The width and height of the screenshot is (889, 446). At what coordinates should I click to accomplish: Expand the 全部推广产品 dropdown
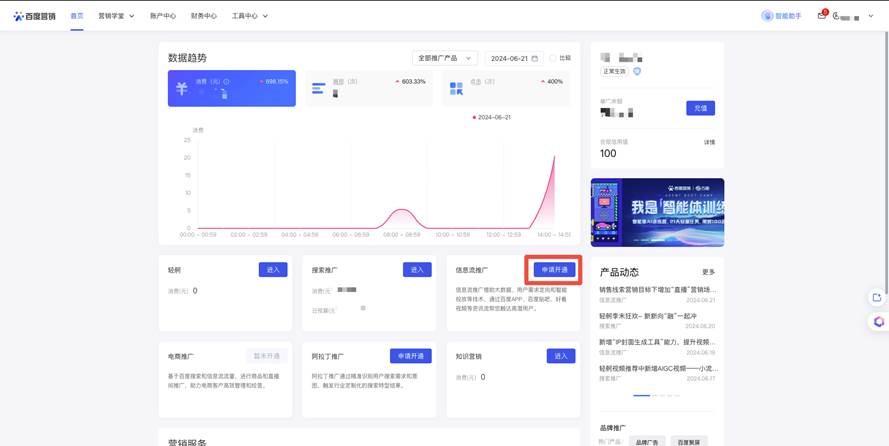[x=445, y=59]
